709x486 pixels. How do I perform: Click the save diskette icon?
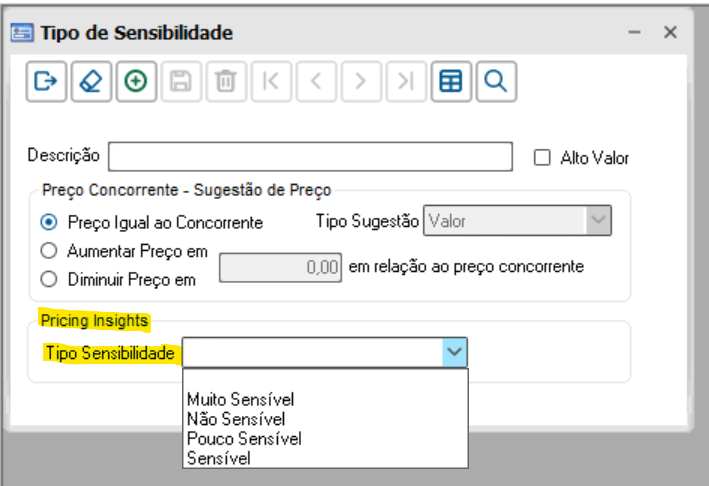[x=180, y=83]
